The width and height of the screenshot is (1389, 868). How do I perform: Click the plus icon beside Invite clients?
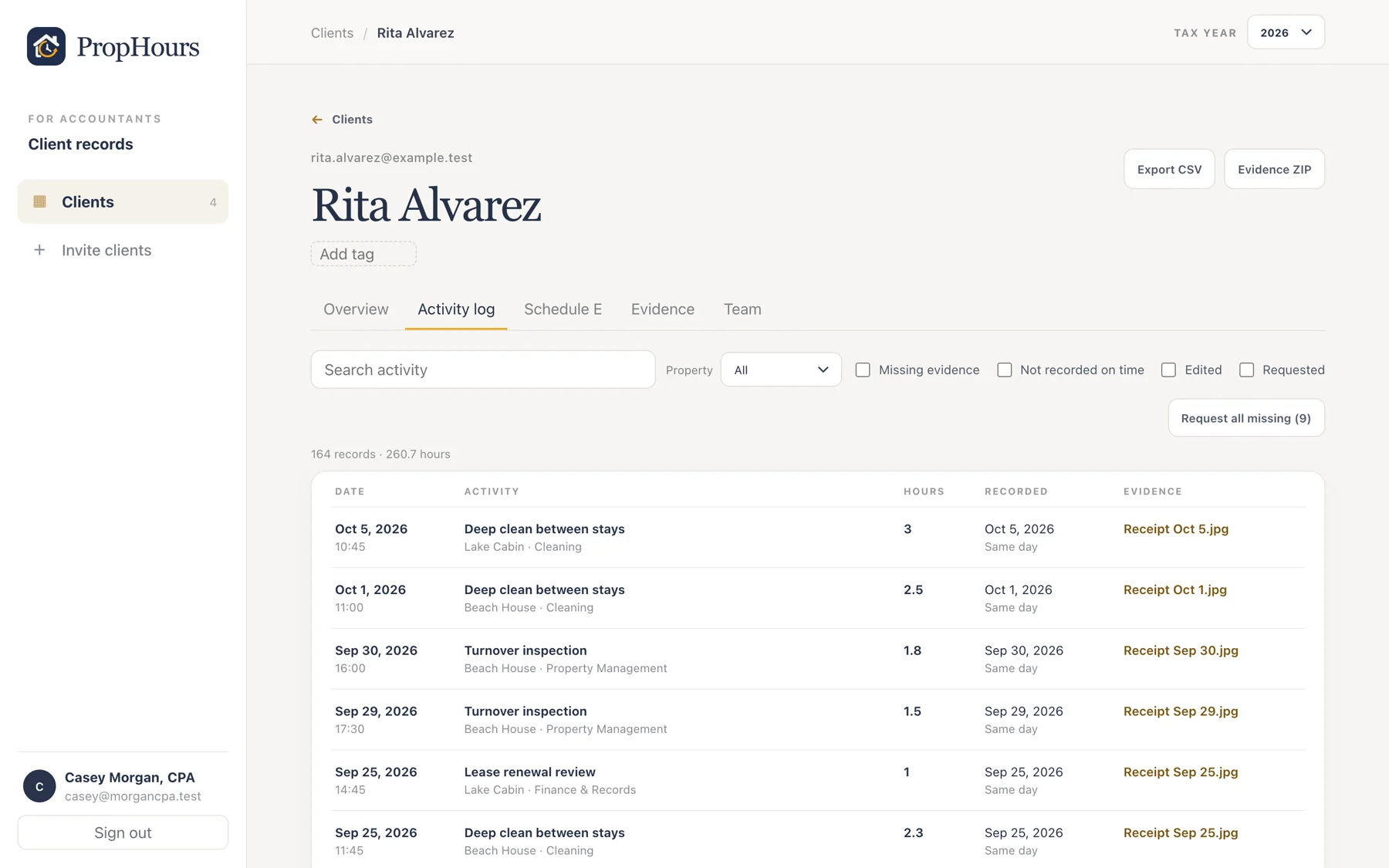pos(39,250)
